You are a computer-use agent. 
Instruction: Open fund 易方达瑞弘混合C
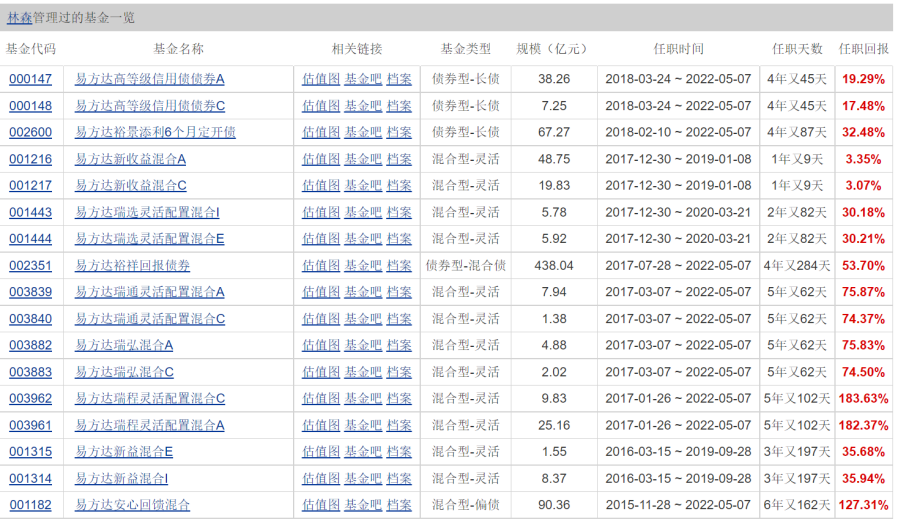point(124,372)
